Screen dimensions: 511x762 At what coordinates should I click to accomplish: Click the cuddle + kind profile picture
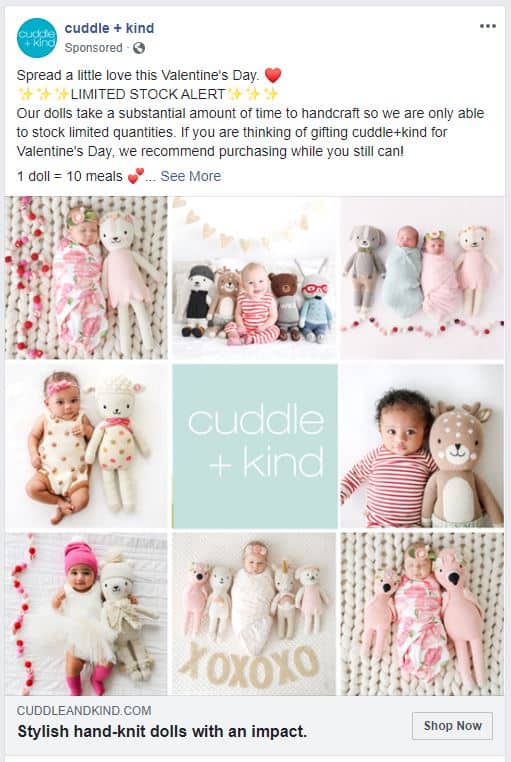pos(36,37)
